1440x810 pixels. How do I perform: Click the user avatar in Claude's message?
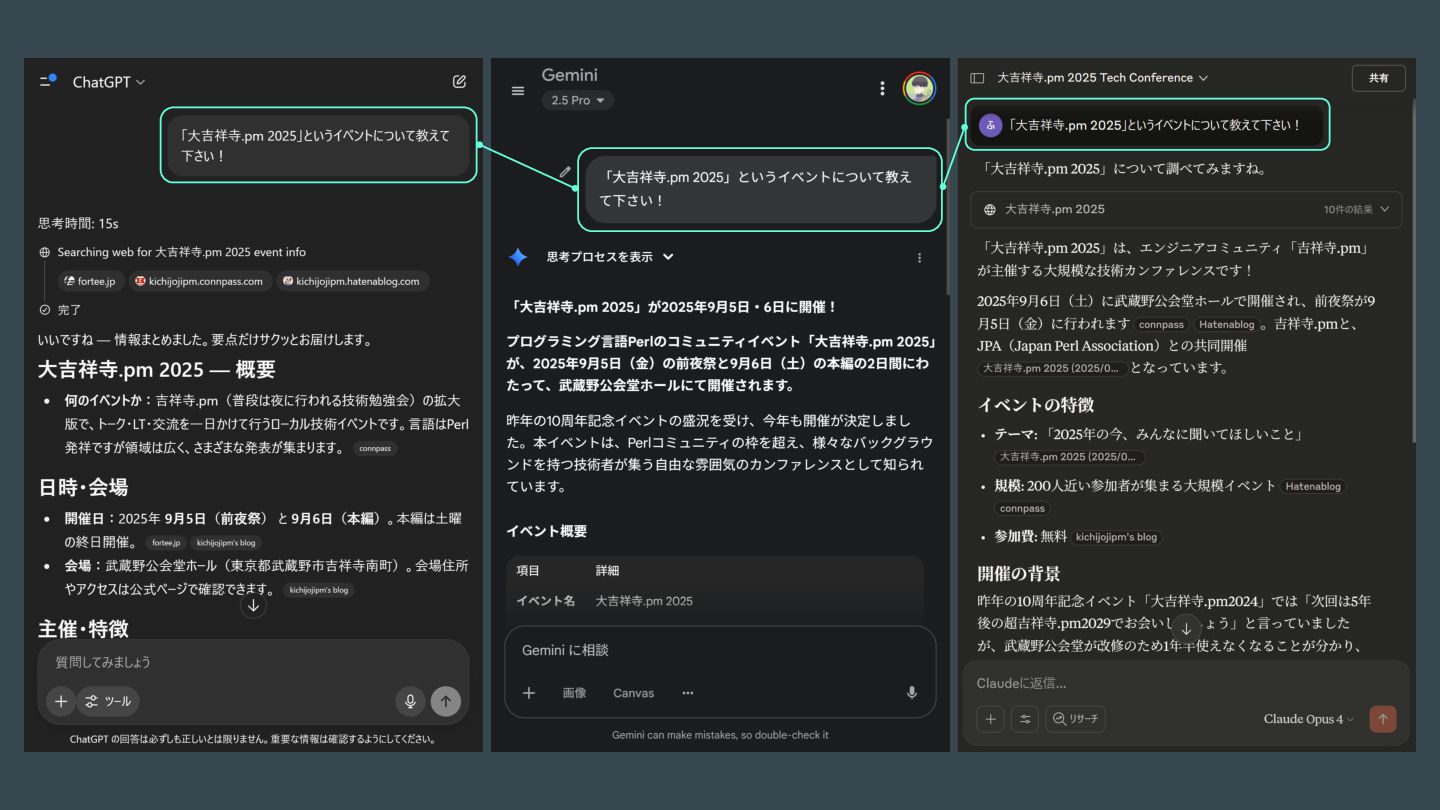990,125
